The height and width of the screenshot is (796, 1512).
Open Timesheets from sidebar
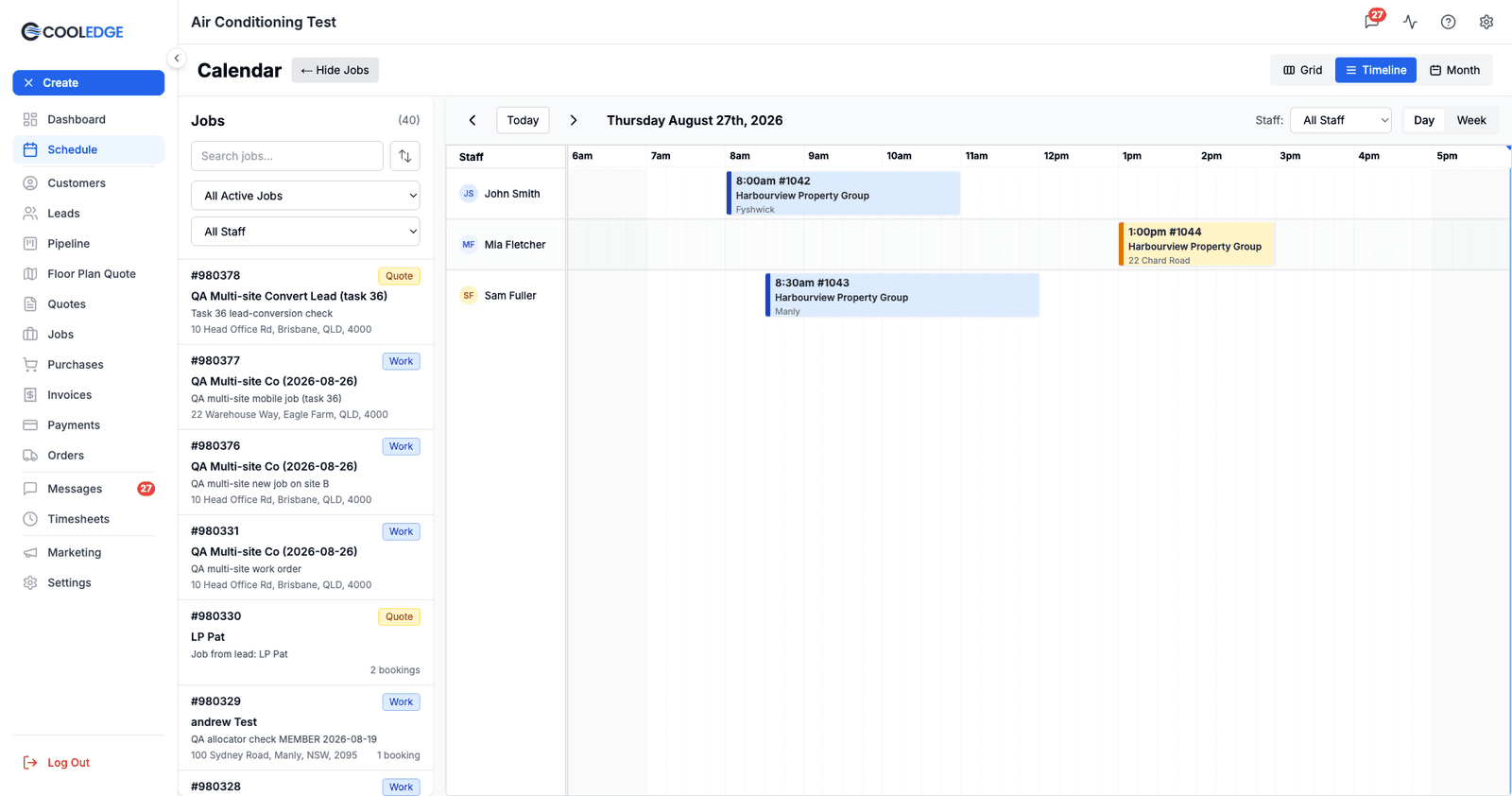89,519
